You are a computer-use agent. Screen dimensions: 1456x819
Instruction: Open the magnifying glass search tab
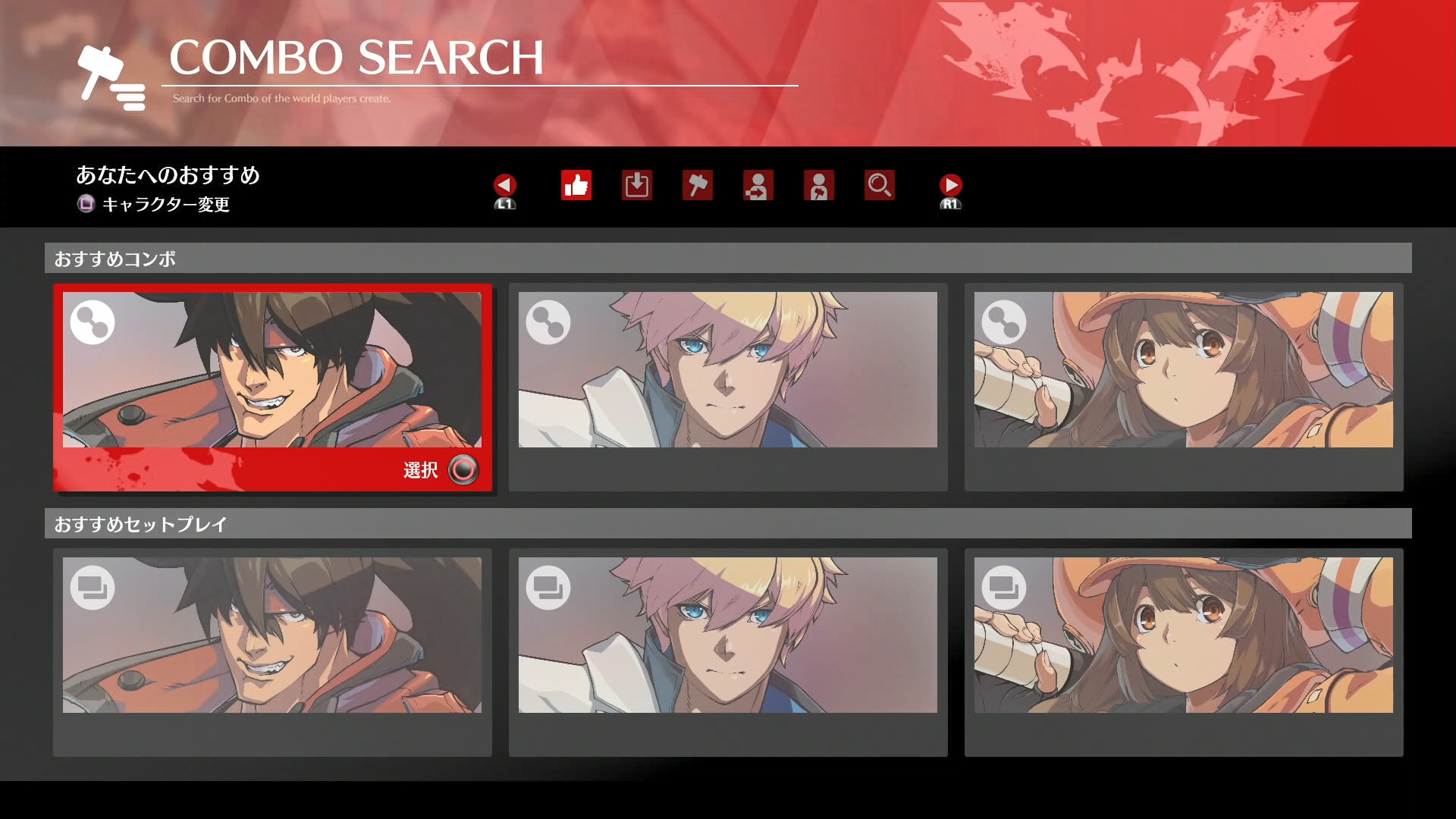(880, 185)
